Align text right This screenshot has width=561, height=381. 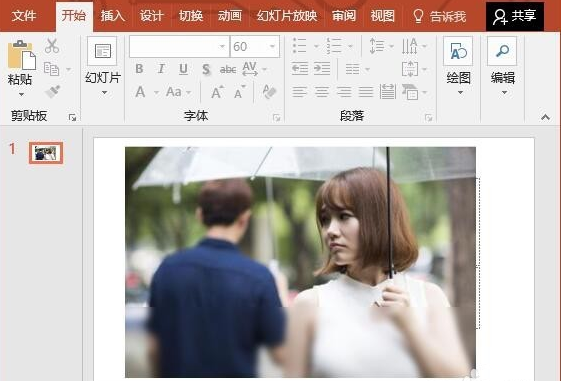(344, 92)
